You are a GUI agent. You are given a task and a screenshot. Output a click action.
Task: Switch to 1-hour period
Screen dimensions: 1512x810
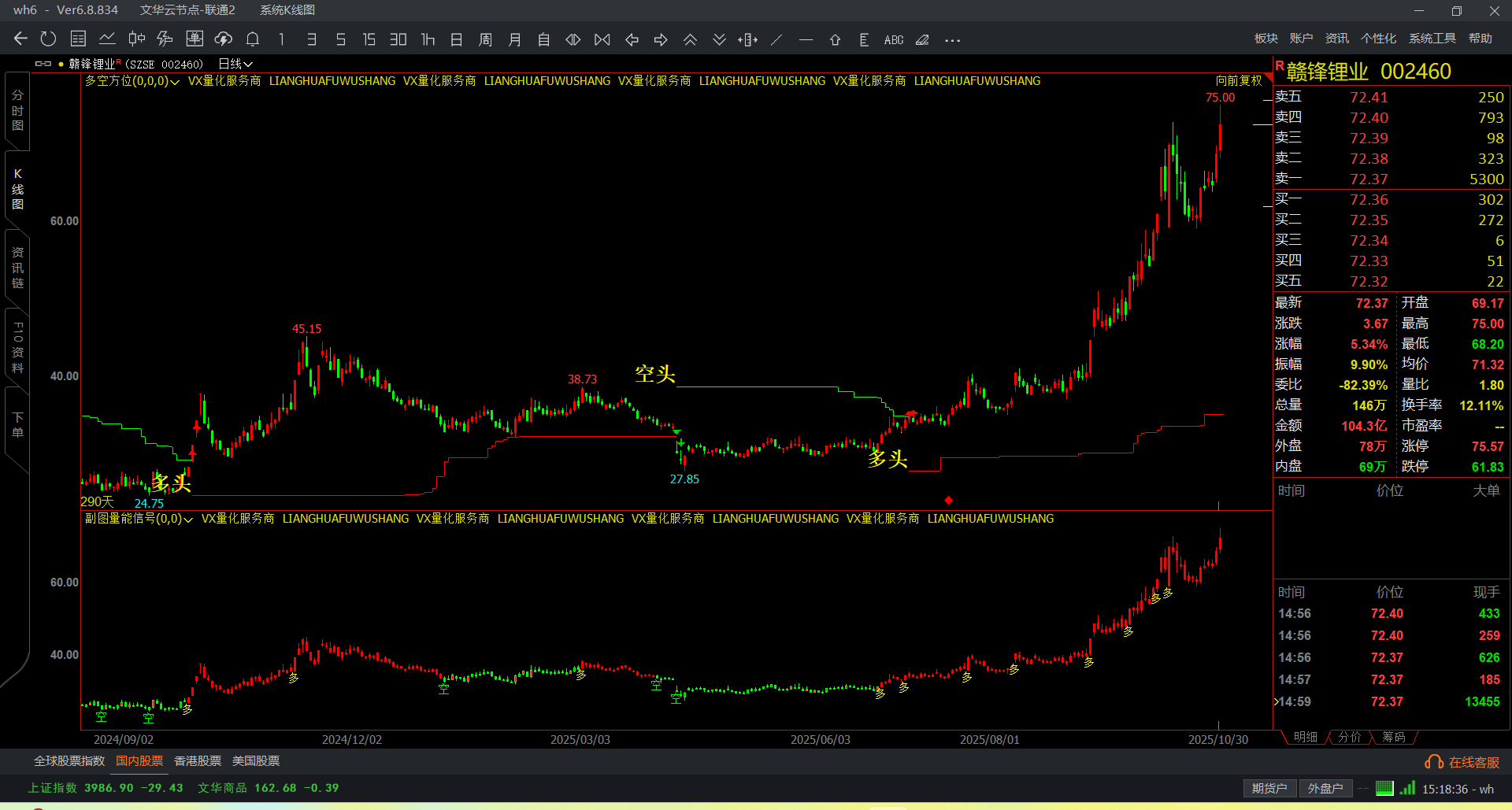pyautogui.click(x=428, y=39)
